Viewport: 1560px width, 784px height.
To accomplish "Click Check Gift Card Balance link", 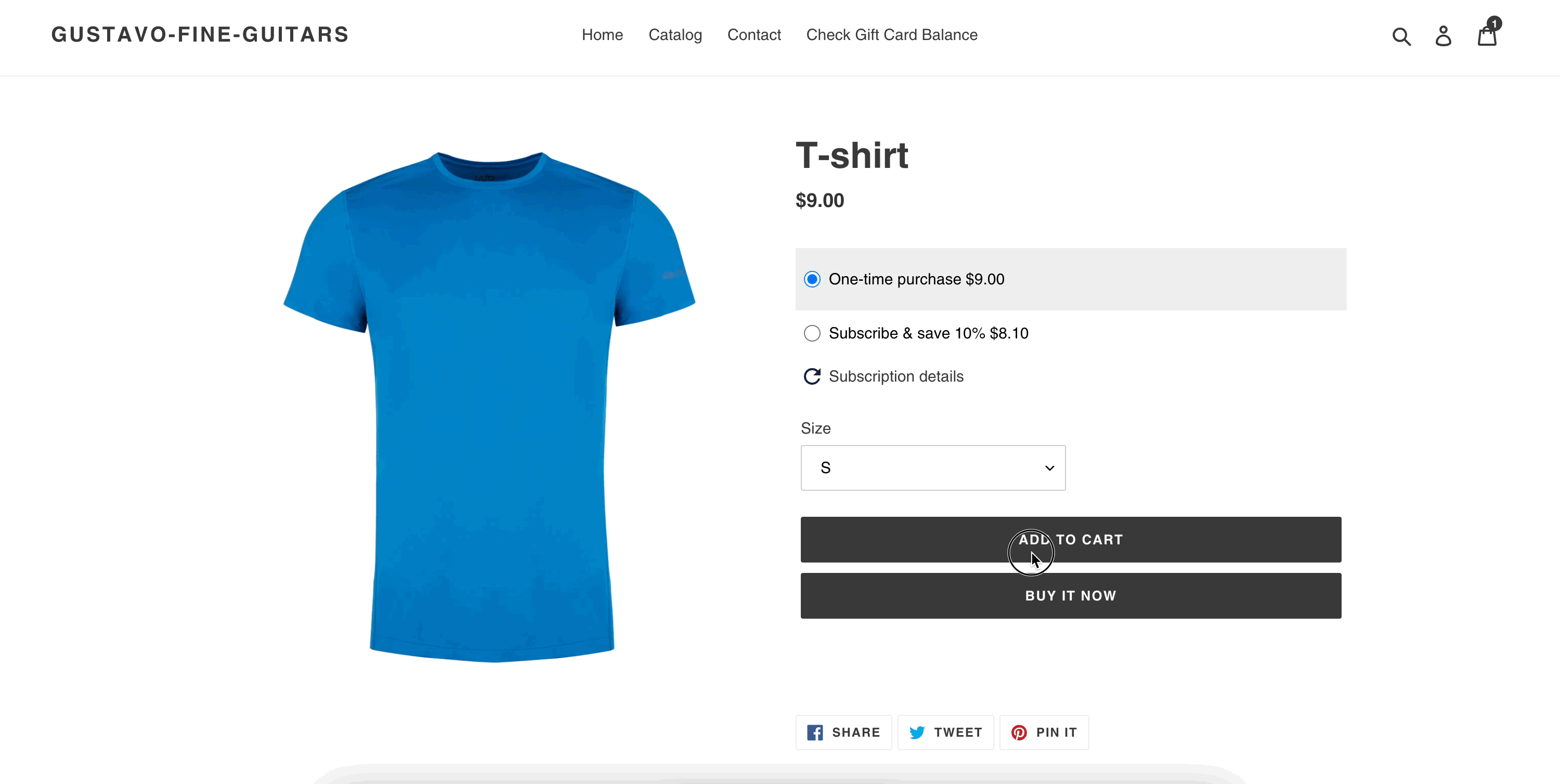I will tap(891, 35).
